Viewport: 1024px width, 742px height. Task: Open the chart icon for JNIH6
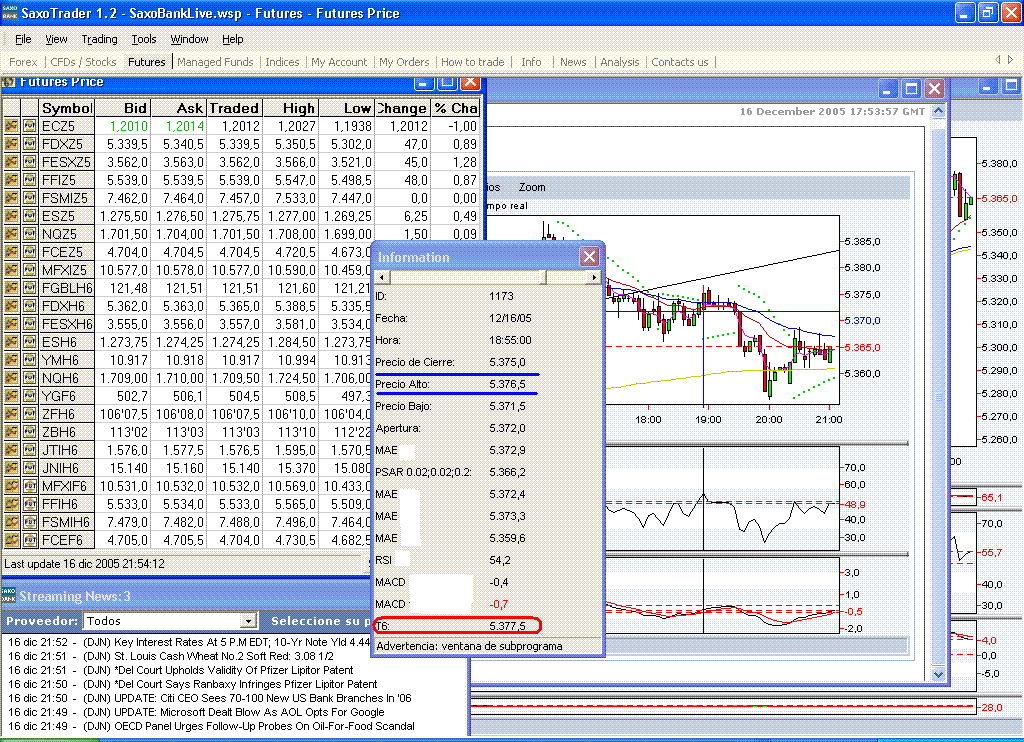click(x=11, y=468)
